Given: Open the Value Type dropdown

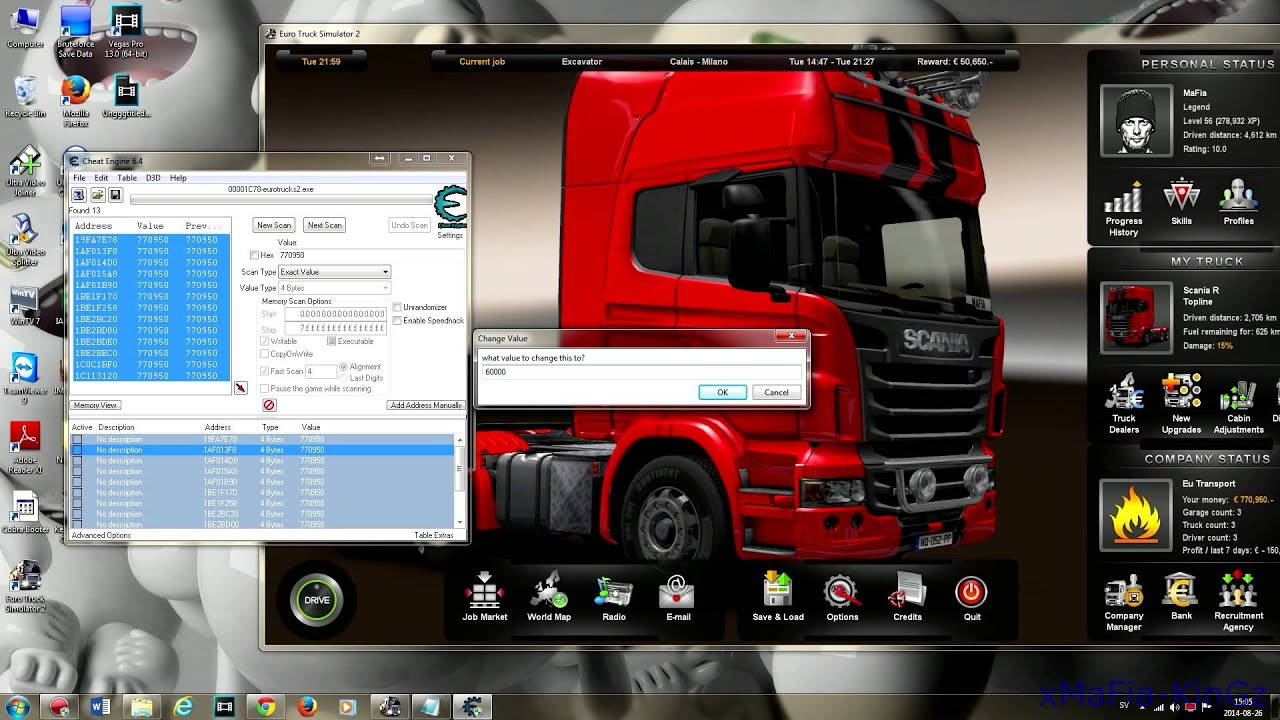Looking at the screenshot, I should pos(335,288).
